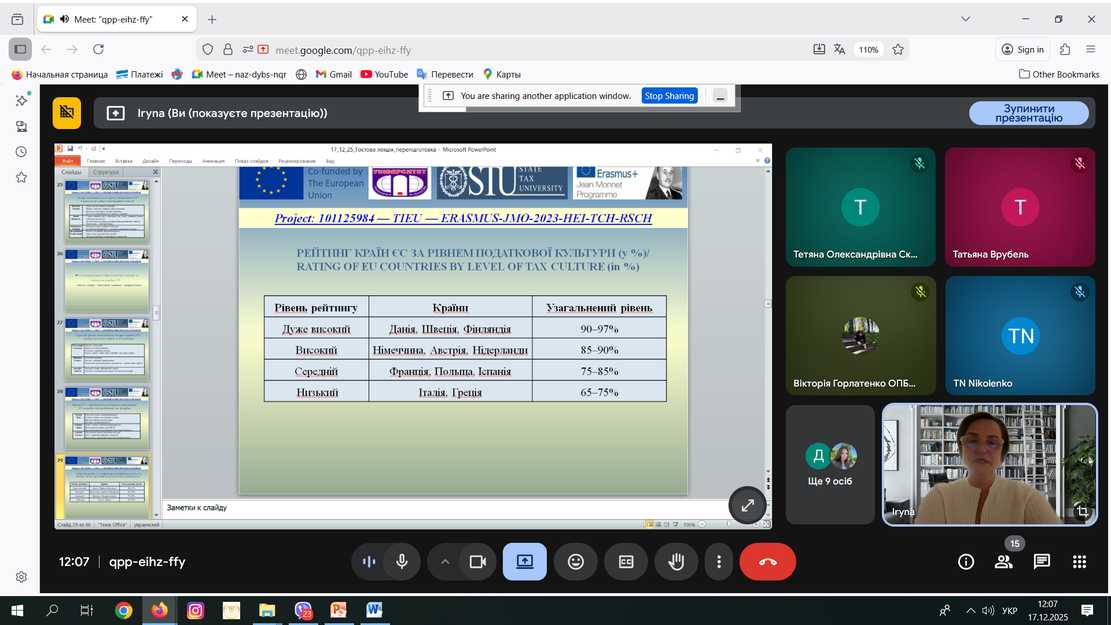Toggle the camera in Meet toolbar
This screenshot has height=625, width=1111.
(478, 562)
